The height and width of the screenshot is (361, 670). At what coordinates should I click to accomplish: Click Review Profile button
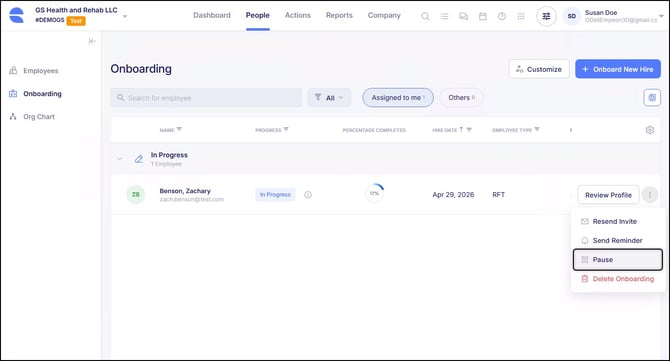coord(608,195)
